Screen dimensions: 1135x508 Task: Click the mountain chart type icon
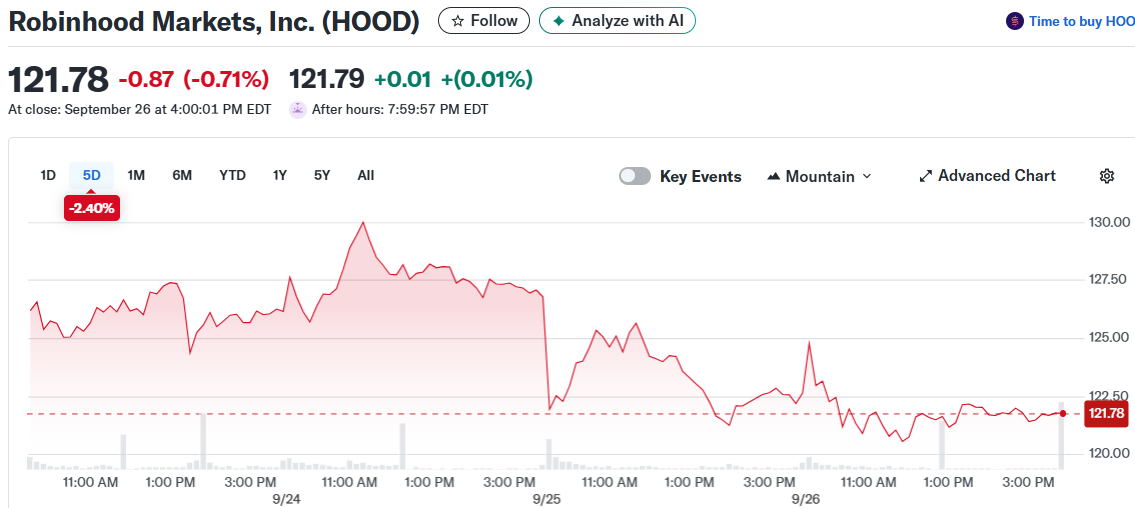coord(773,177)
